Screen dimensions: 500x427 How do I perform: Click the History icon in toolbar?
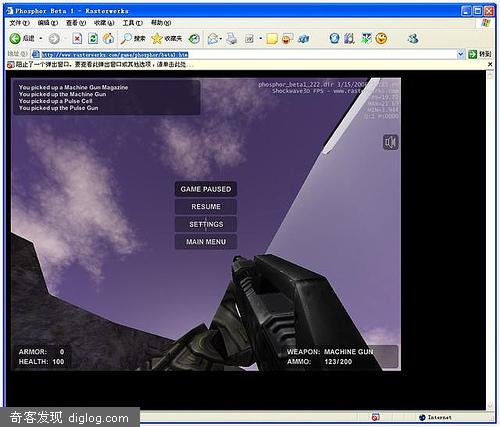(194, 39)
